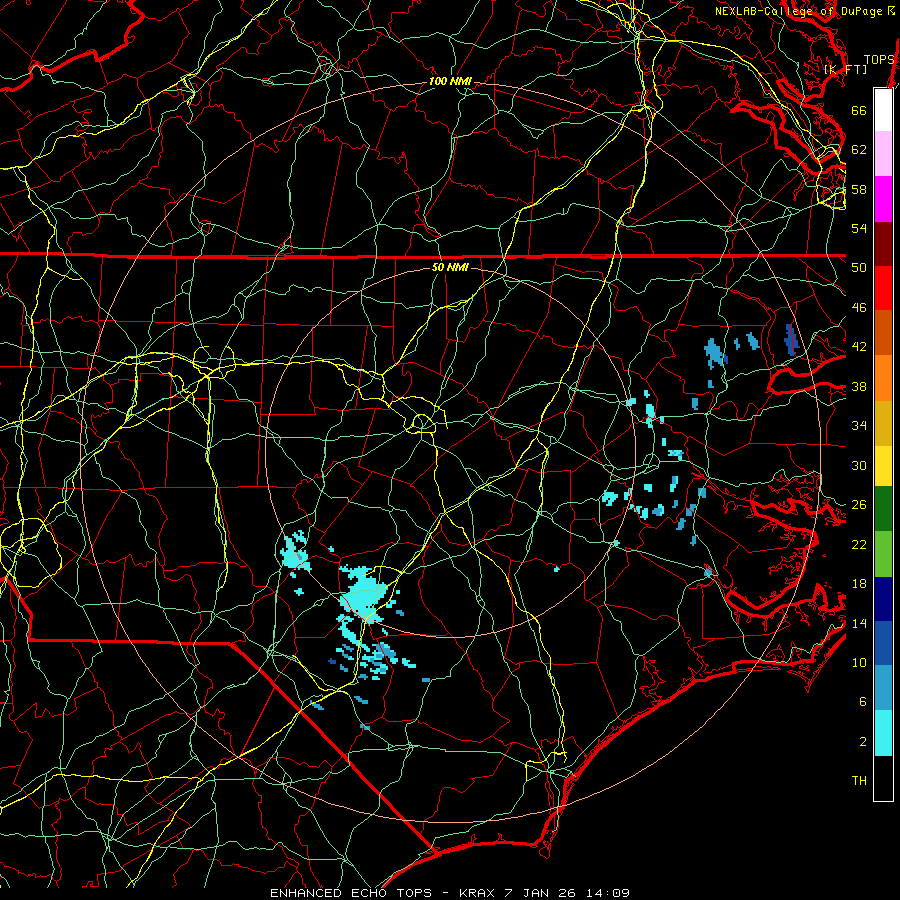Click the gold 38 kft legend swatch
The width and height of the screenshot is (900, 900).
(883, 423)
